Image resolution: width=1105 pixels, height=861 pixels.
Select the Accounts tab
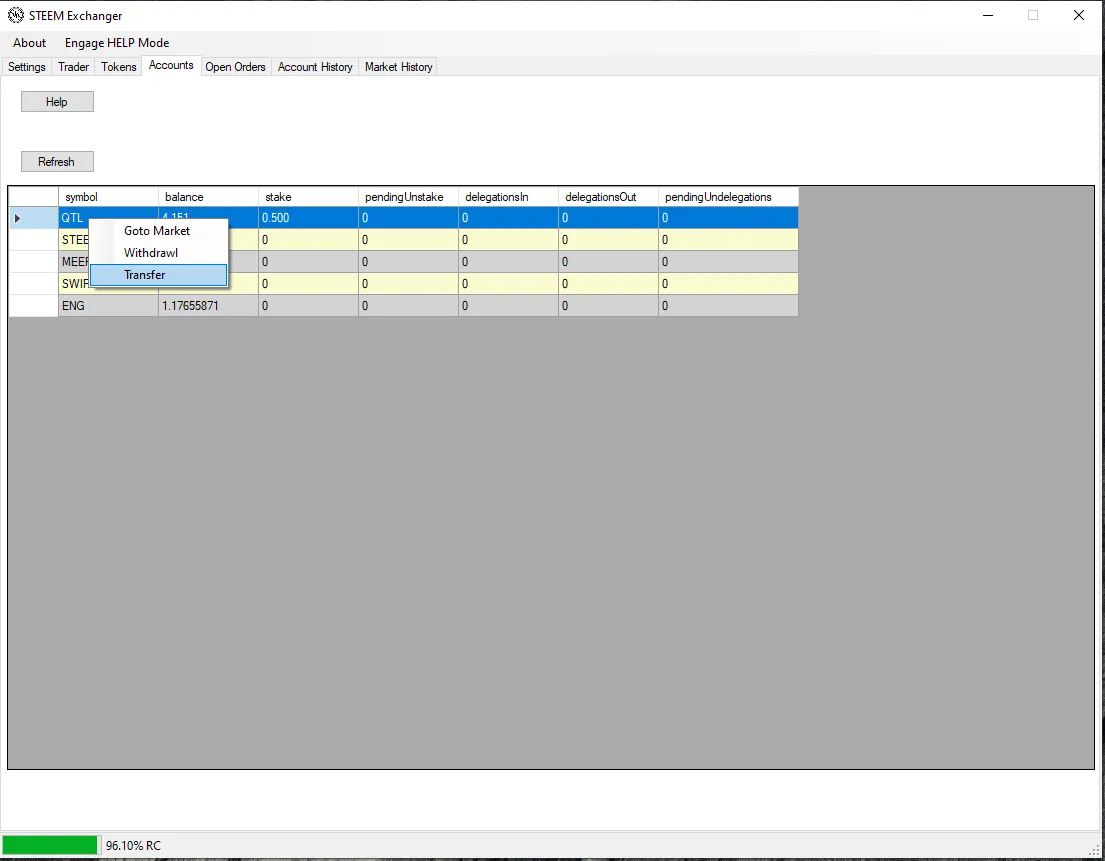coord(171,66)
